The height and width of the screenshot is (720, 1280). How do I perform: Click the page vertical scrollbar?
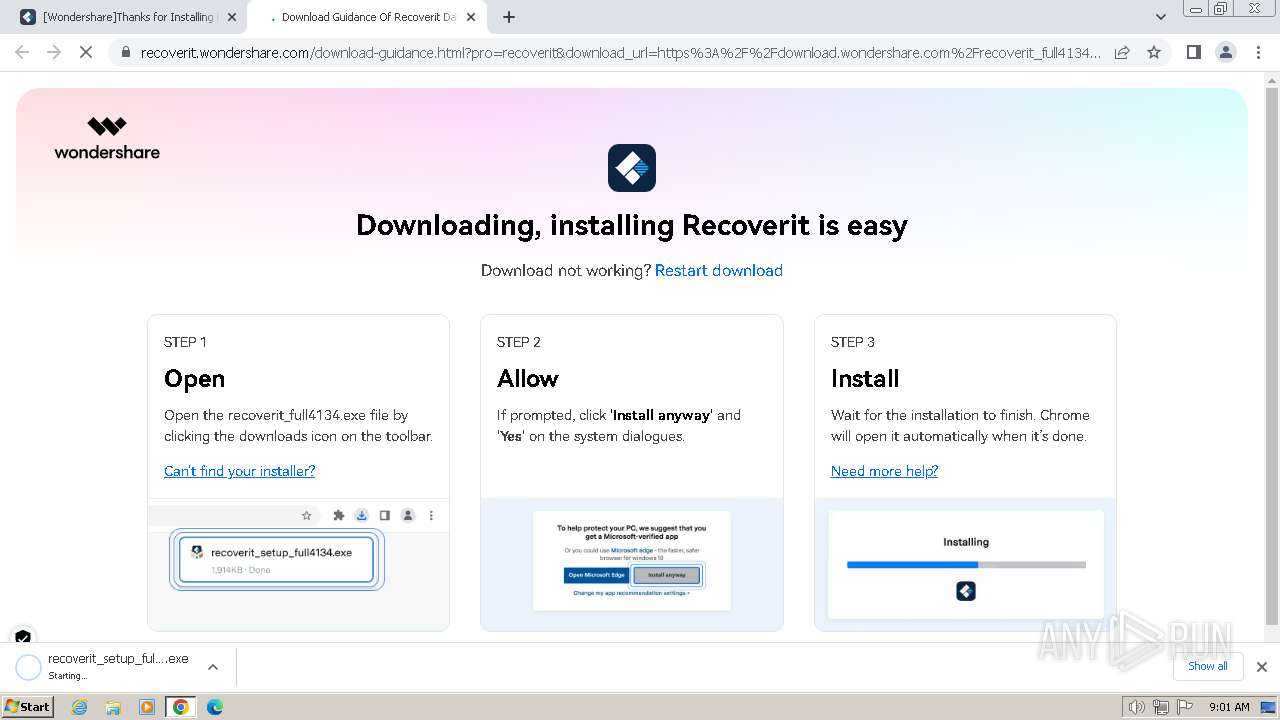[1272, 356]
